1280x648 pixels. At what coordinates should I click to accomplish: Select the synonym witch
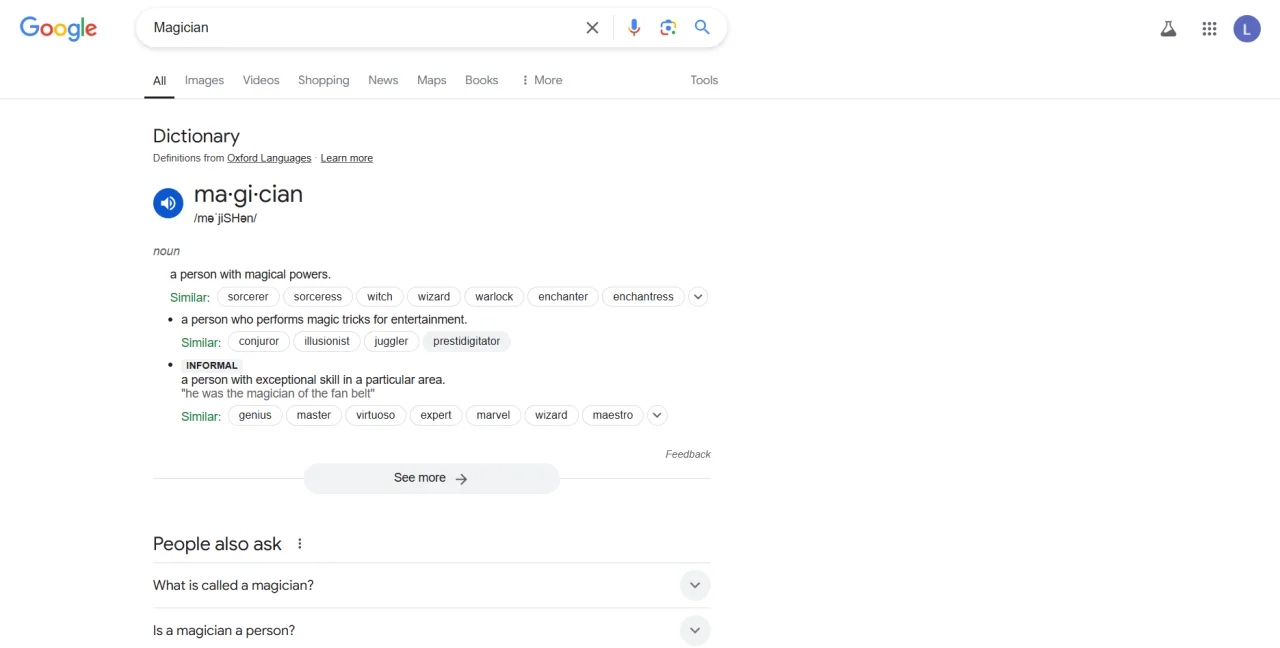380,297
